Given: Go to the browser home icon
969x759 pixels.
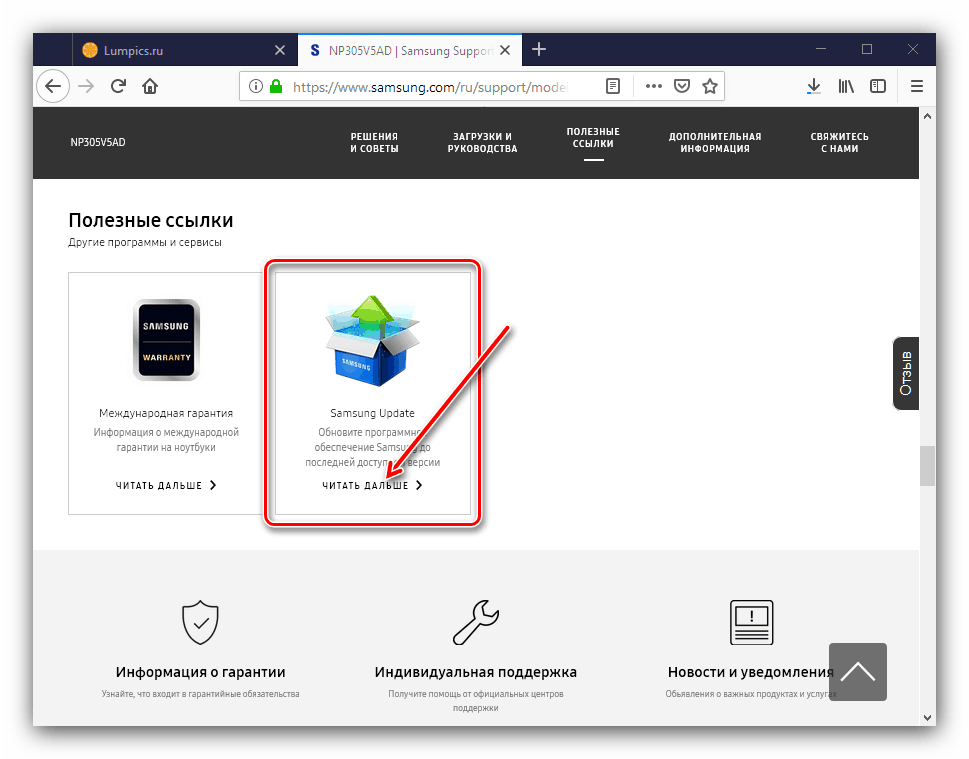Looking at the screenshot, I should [x=150, y=86].
